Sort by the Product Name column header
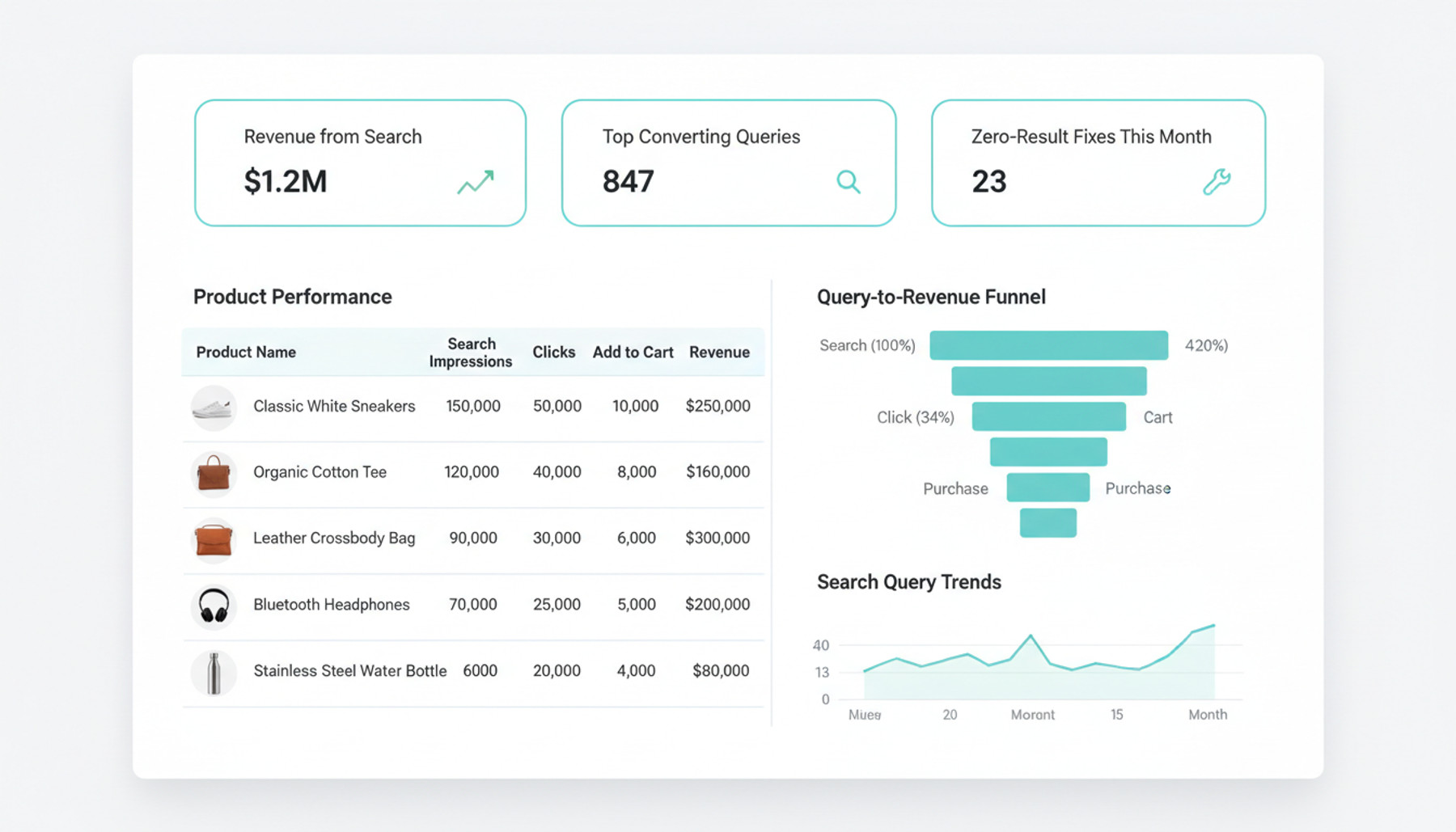 pos(246,353)
